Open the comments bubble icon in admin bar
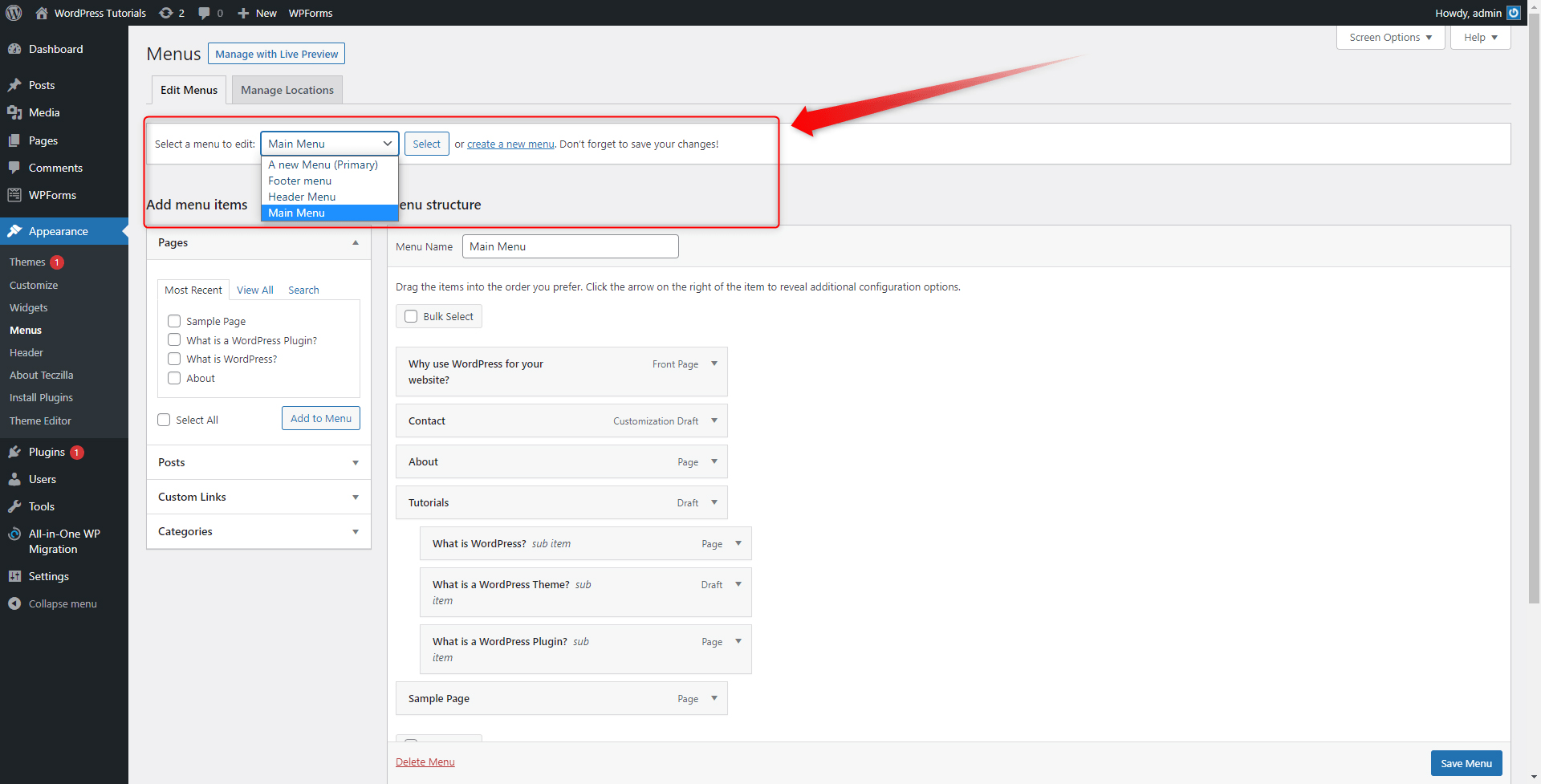Screen dimensions: 1541x784 coord(205,13)
